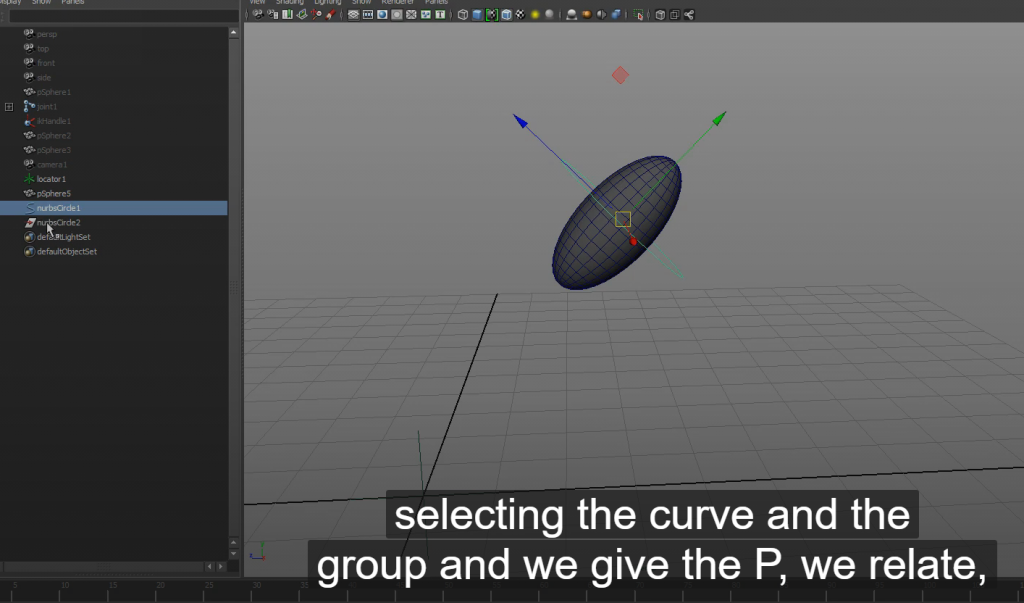The width and height of the screenshot is (1024, 603).
Task: Click the green Y-axis move arrow
Action: pos(719,118)
